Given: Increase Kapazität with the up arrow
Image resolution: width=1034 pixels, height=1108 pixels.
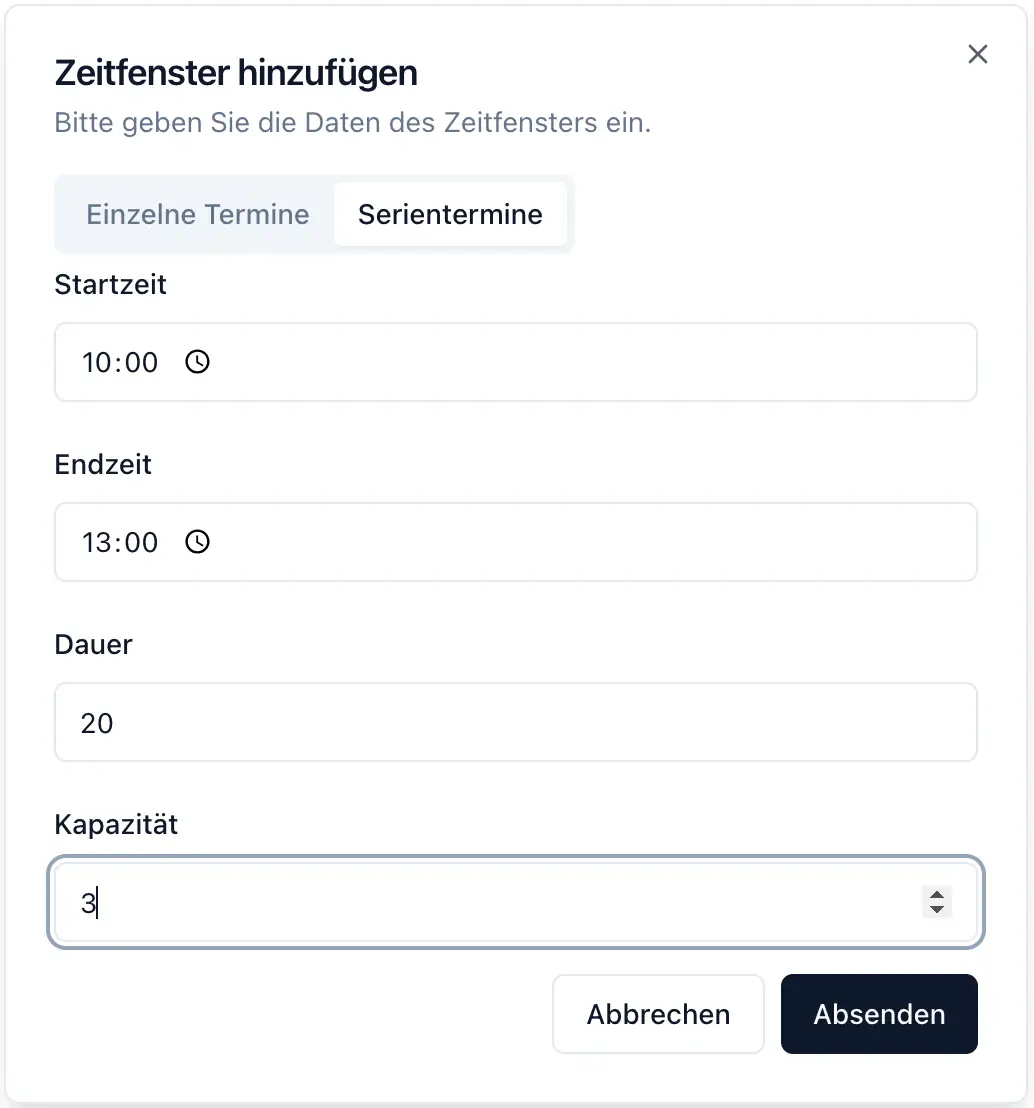Looking at the screenshot, I should click(x=937, y=894).
